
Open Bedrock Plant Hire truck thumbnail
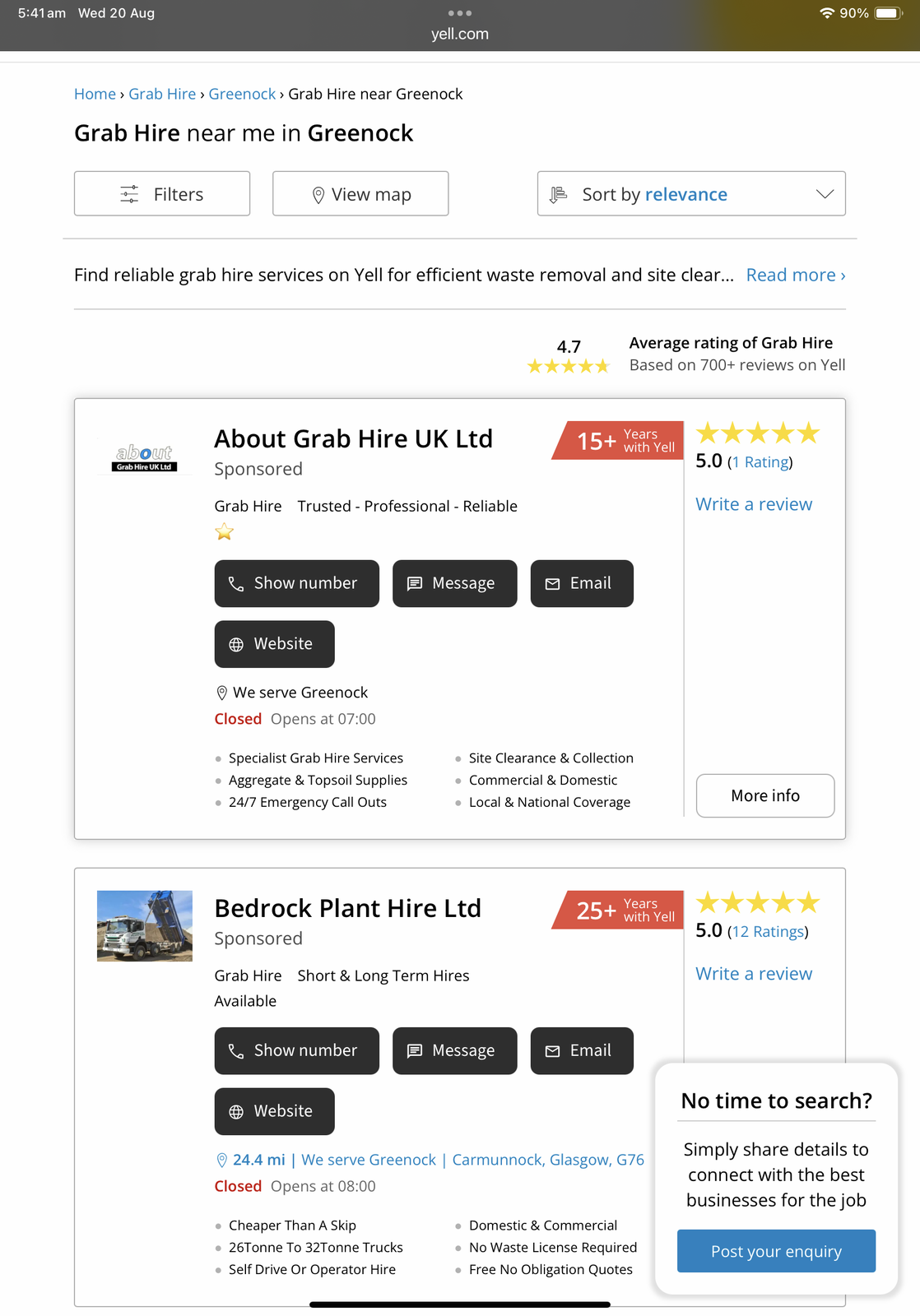pos(145,926)
